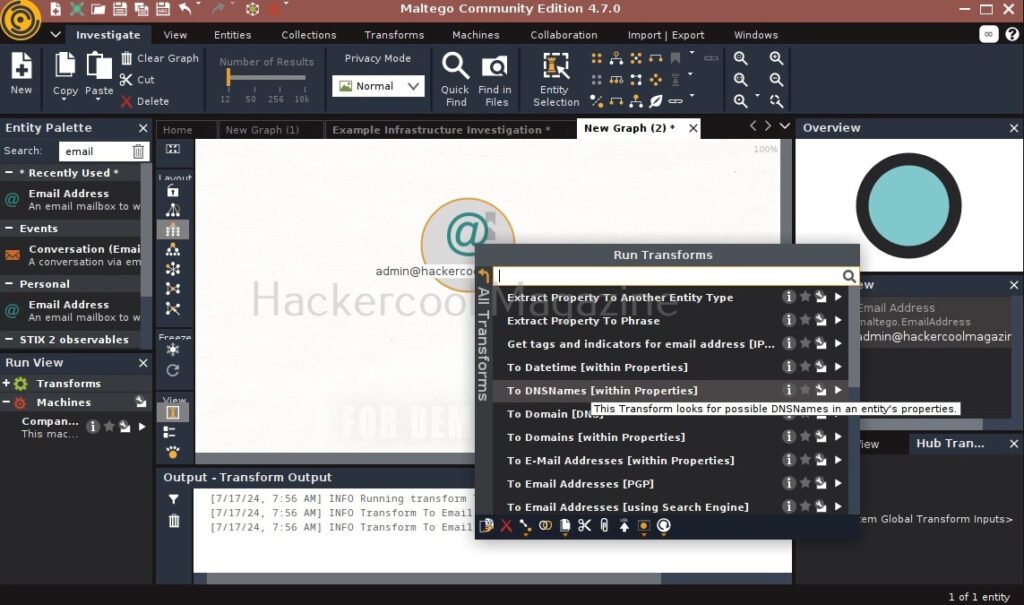Open Quick Find tool

(455, 78)
